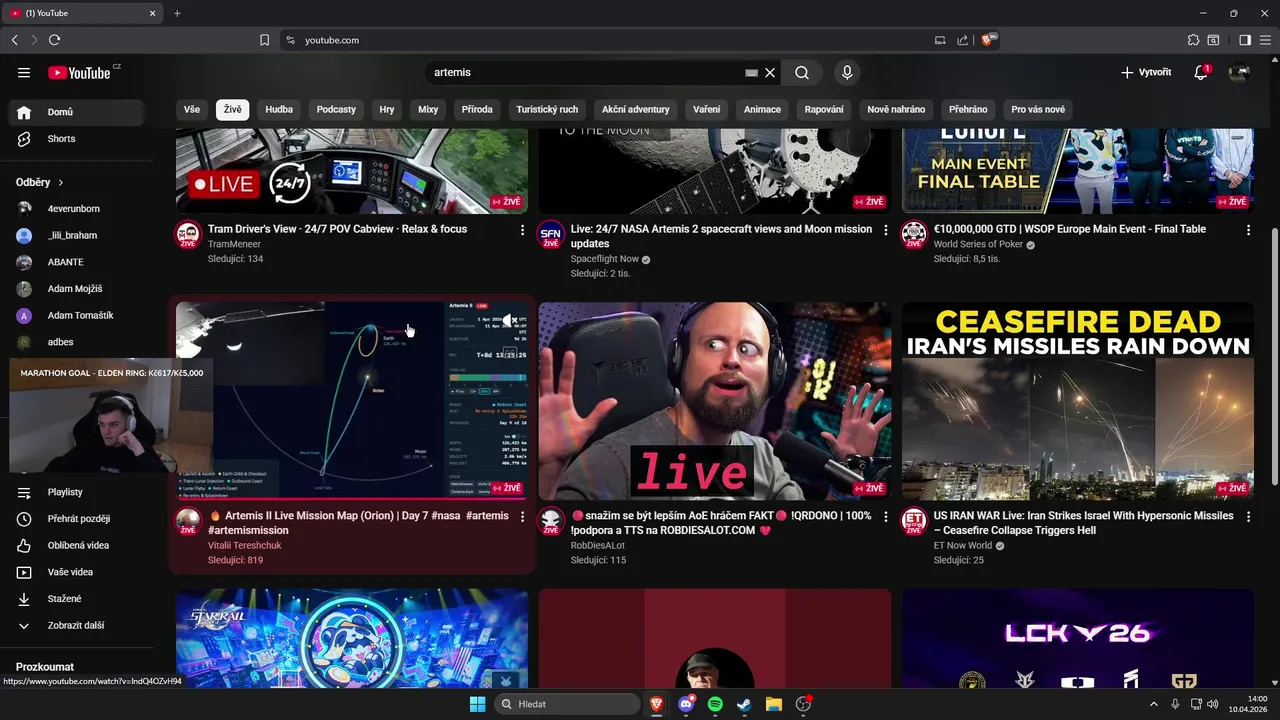Open more options for Spaceflight Now video
Screen dimensions: 1280x720
pos(885,230)
